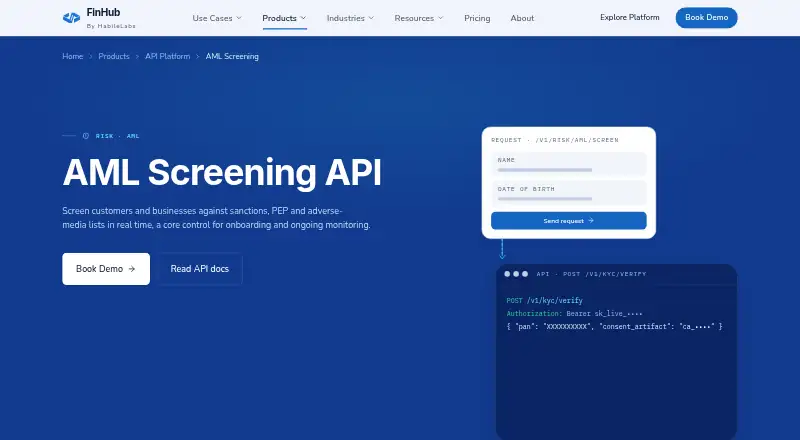Click the pan consent_artifact JSON line

(614, 326)
